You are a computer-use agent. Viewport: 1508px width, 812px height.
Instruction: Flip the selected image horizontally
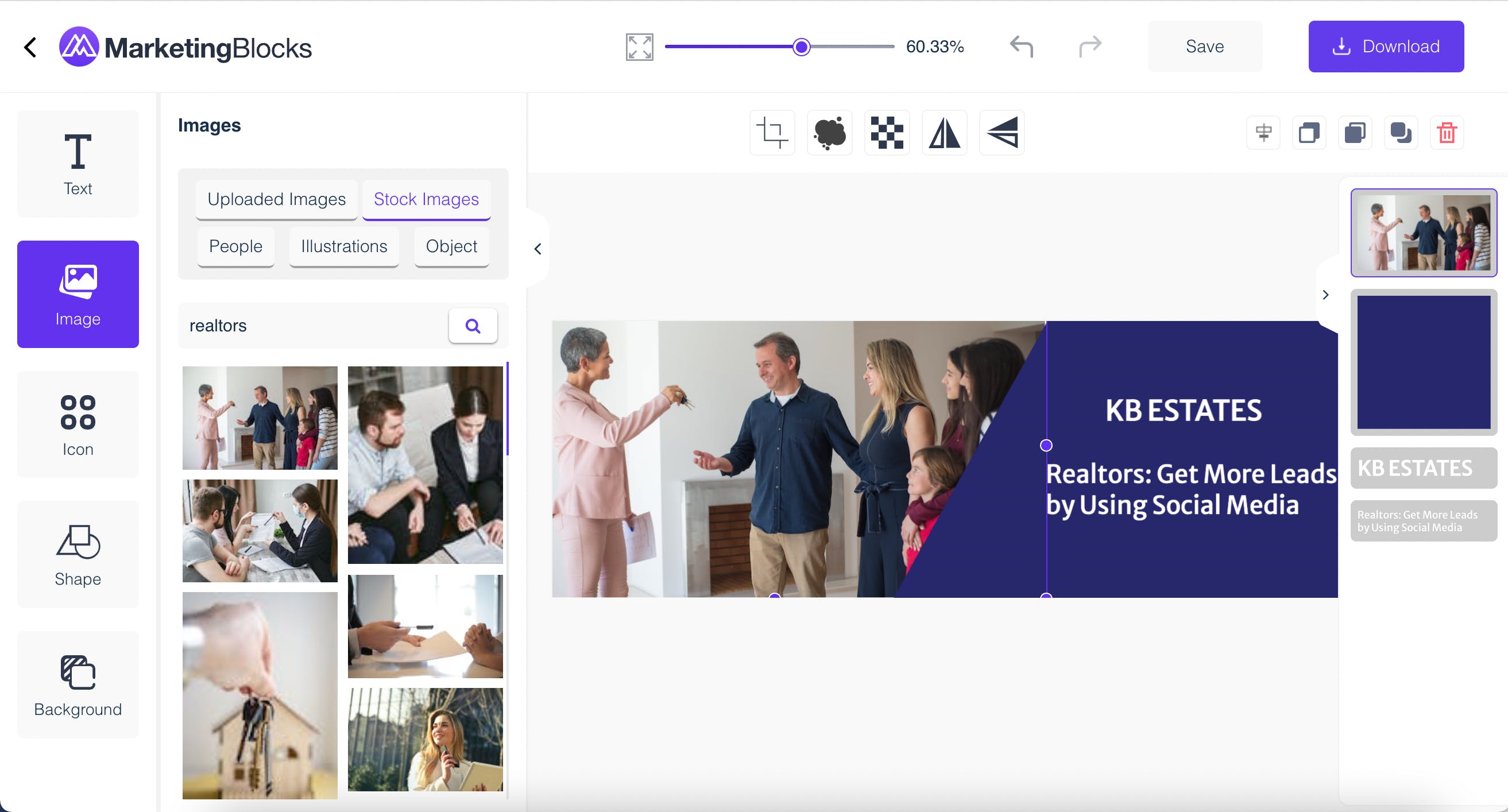[944, 132]
